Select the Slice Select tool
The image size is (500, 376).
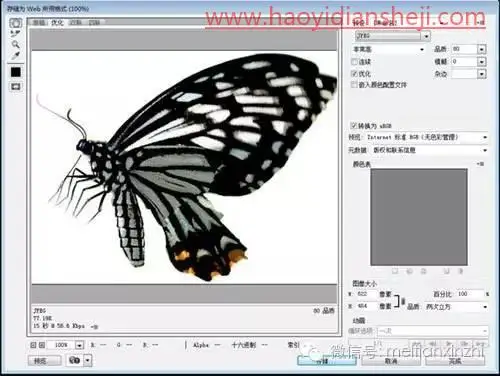coord(15,33)
